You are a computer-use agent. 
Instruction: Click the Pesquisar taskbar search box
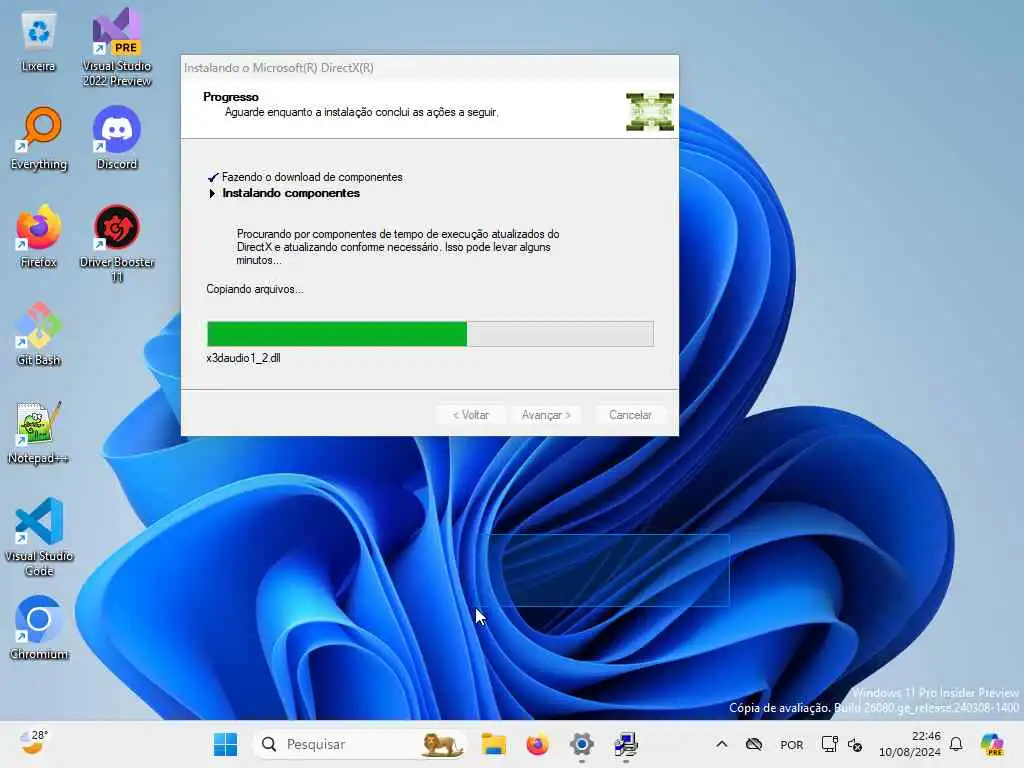[359, 744]
